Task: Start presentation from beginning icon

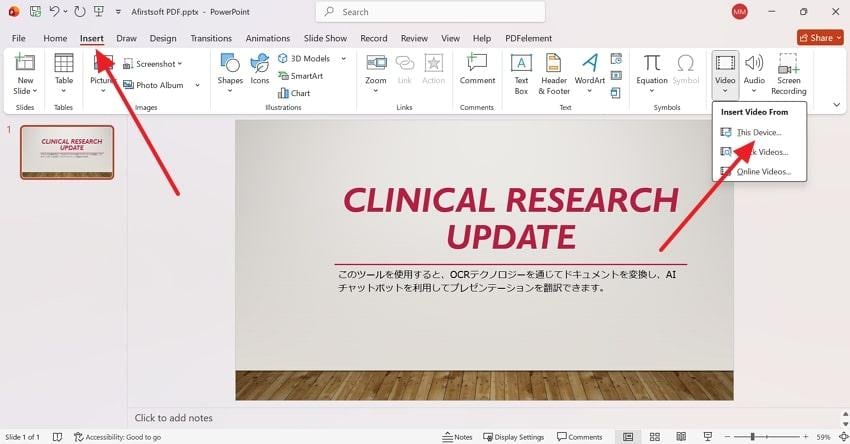Action: pos(99,11)
